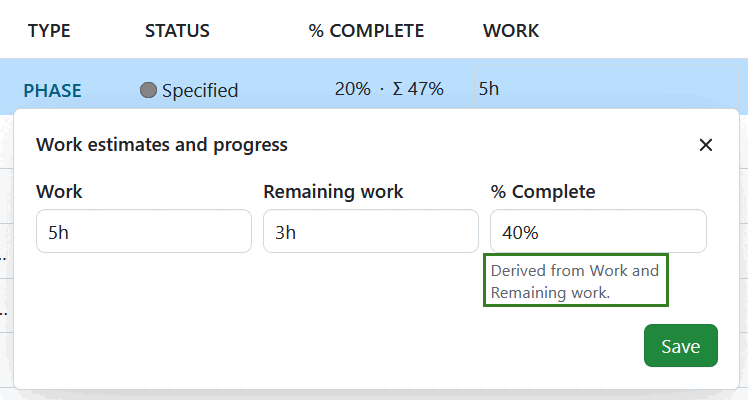The image size is (748, 401).
Task: Click the Σ 47% total in the row
Action: tap(418, 88)
